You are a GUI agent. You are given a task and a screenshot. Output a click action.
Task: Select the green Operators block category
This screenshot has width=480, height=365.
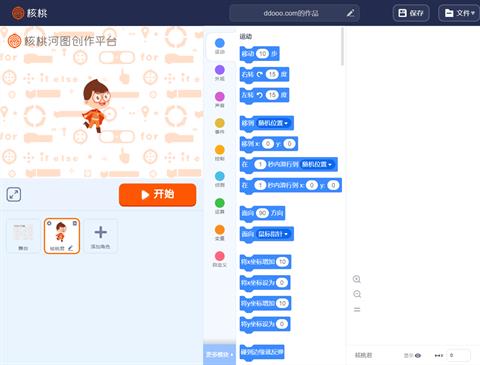tap(220, 206)
